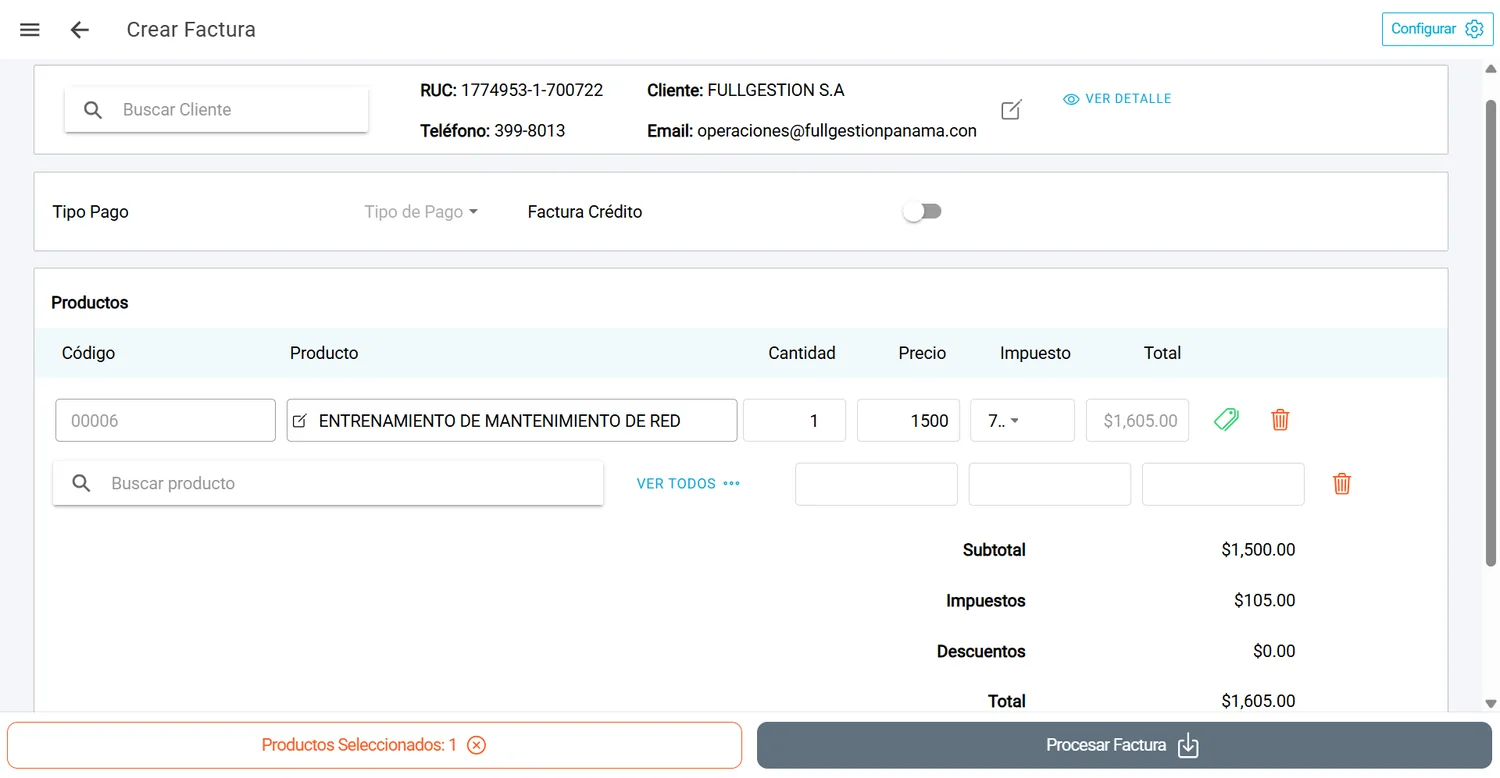The width and height of the screenshot is (1500, 778).
Task: Click the Impuestos value $105.00
Action: pyautogui.click(x=1265, y=601)
